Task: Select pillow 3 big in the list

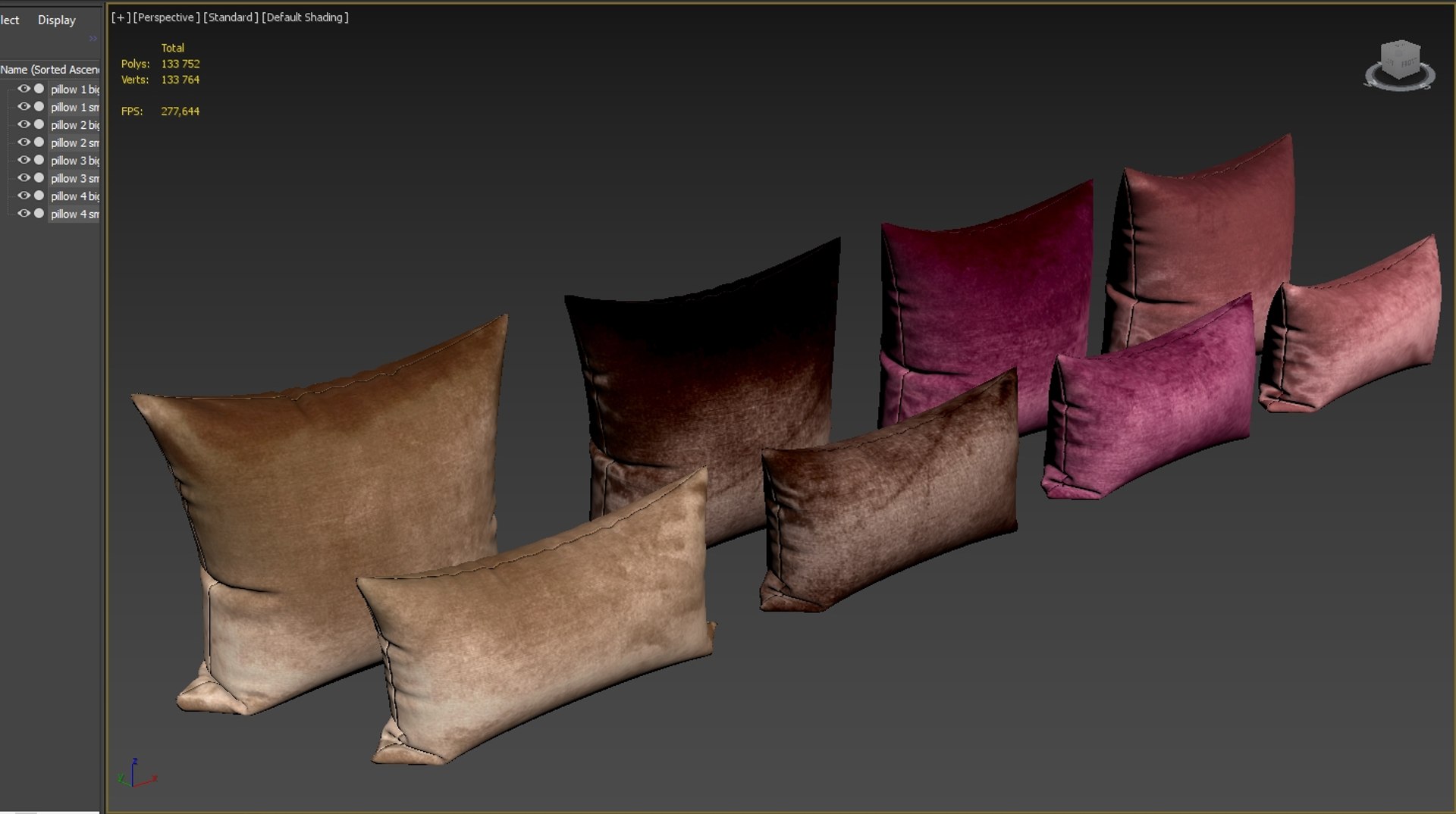Action: pos(74,161)
